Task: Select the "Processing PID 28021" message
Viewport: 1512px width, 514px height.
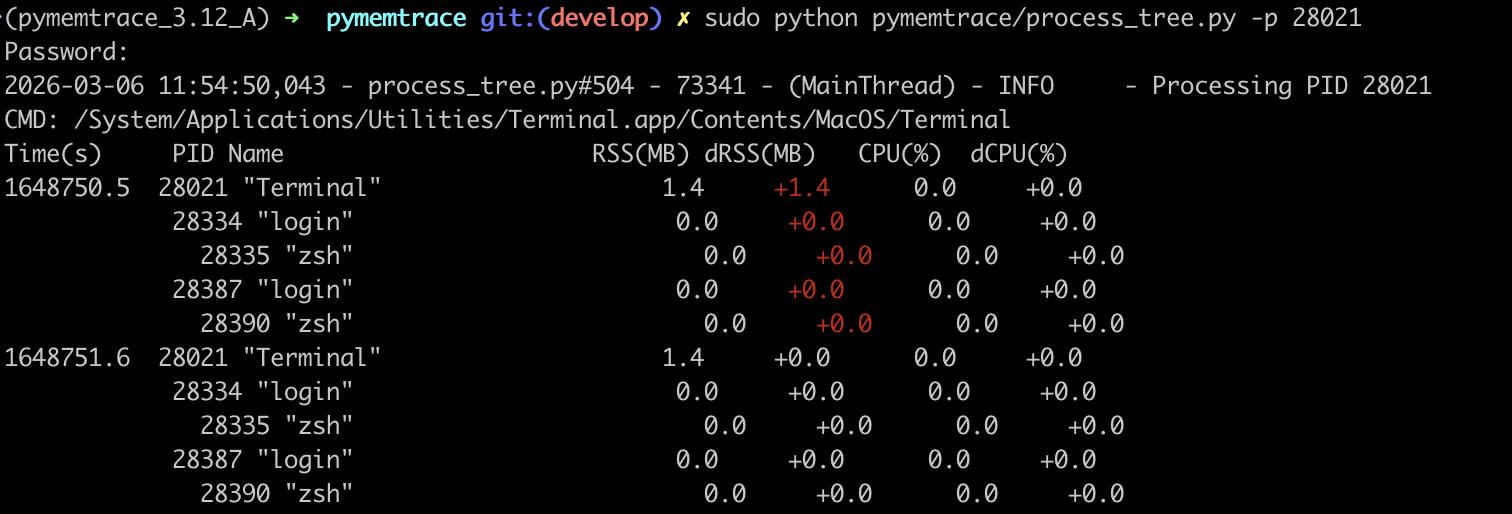Action: 1291,86
